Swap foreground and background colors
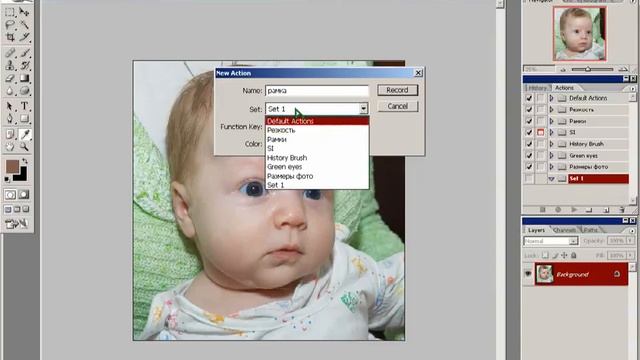Viewport: 640px width, 360px height. [24, 161]
